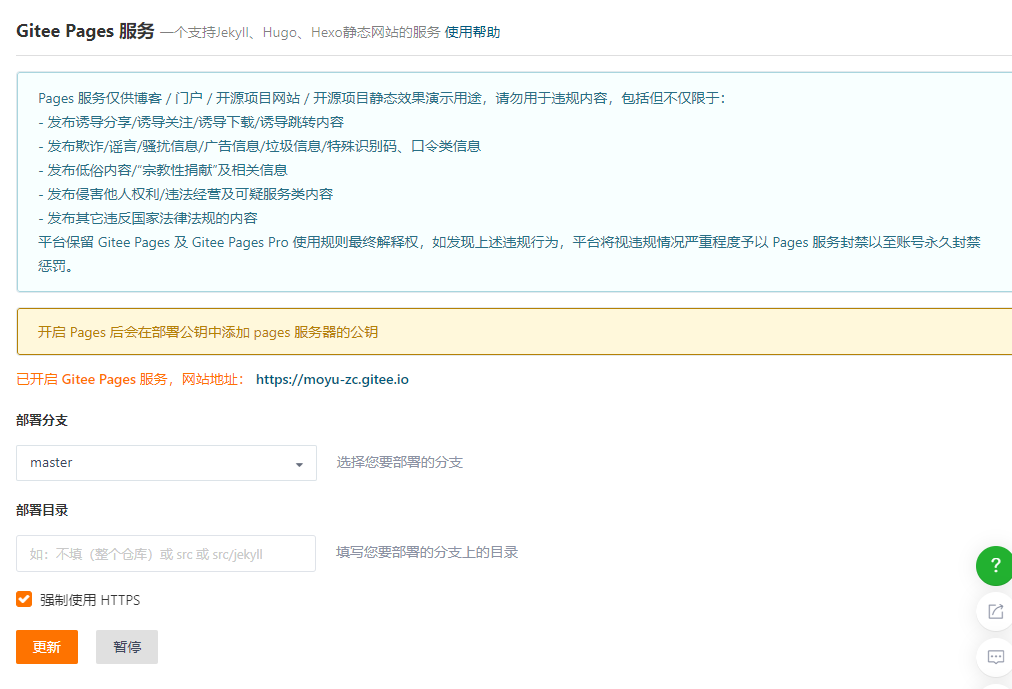
Task: Click the 更新 button
Action: [47, 646]
